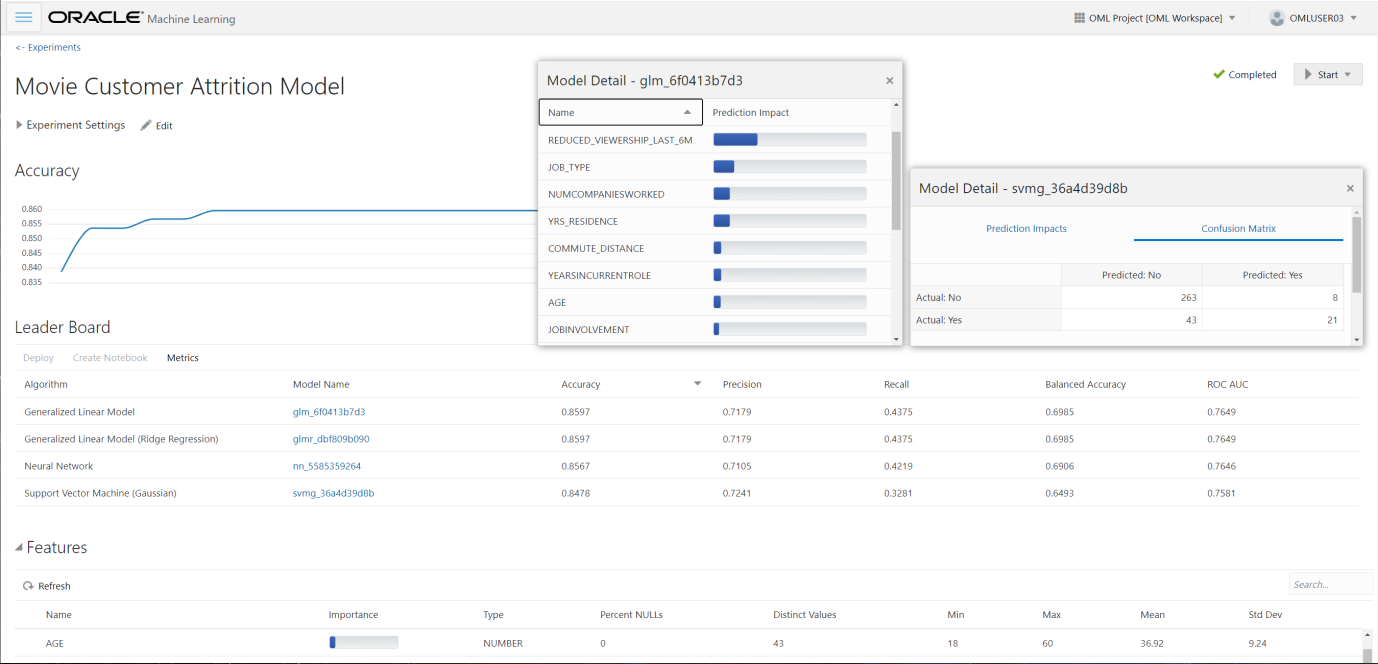
Task: Click the OMLUSER03 user avatar icon
Action: 1276,18
